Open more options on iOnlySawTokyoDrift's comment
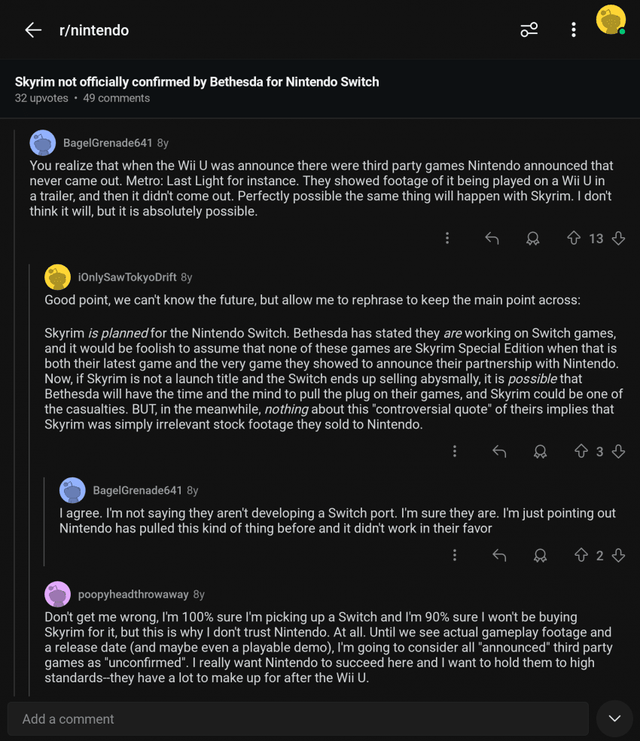The height and width of the screenshot is (741, 640). pyautogui.click(x=455, y=451)
